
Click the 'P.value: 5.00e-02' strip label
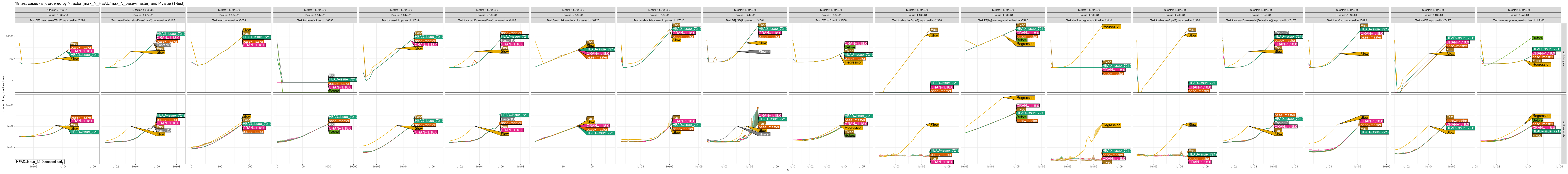pos(58,15)
